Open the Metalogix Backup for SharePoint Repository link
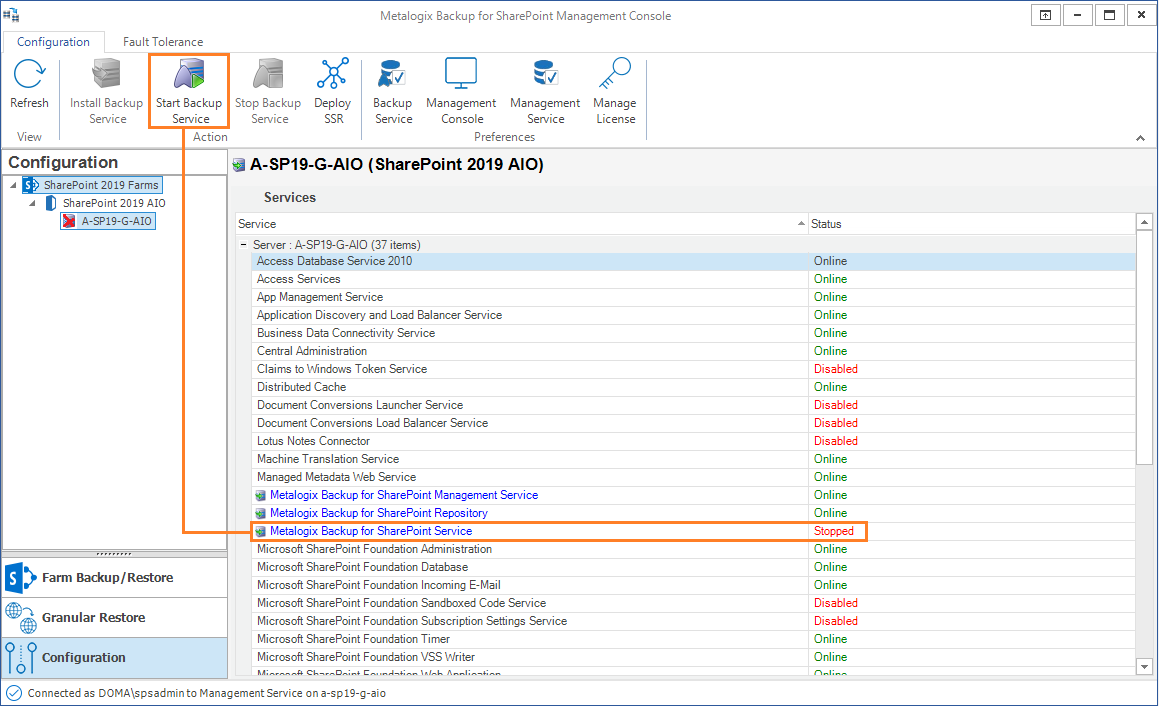Image resolution: width=1159 pixels, height=706 pixels. (x=378, y=513)
